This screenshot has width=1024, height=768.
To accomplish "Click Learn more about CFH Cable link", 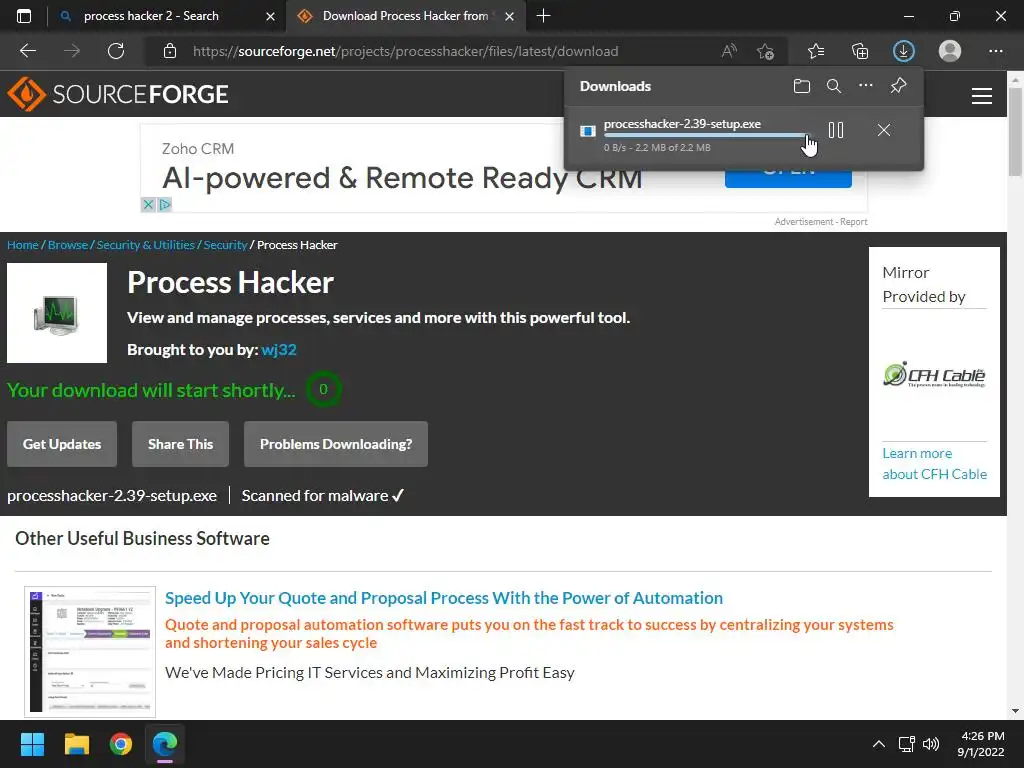I will click(935, 464).
